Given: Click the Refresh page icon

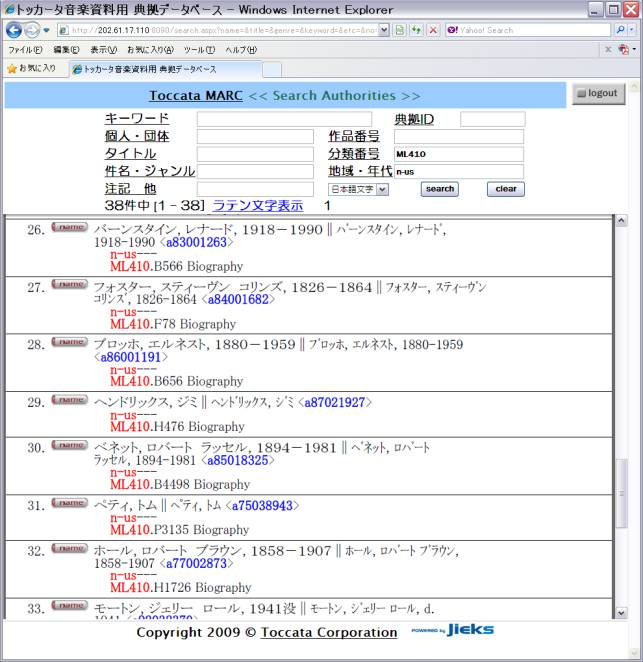Looking at the screenshot, I should (x=417, y=30).
